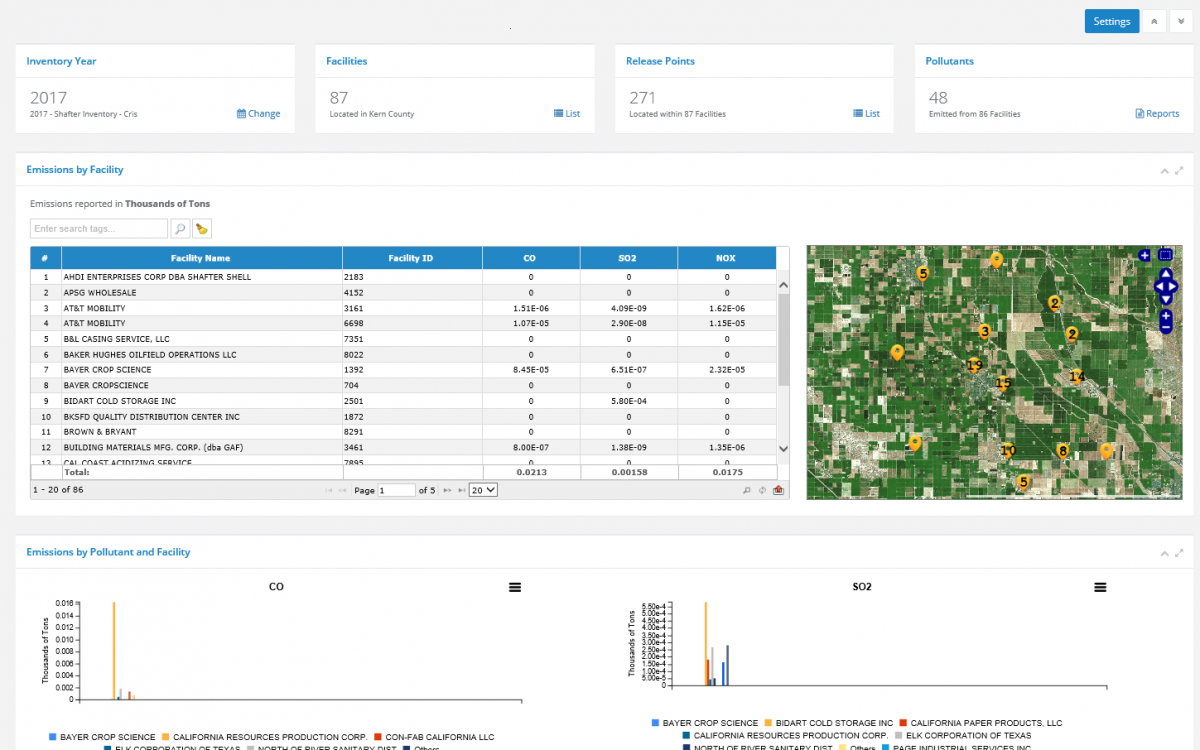1200x750 pixels.
Task: Click Facility ID cell 6698
Action: (412, 324)
